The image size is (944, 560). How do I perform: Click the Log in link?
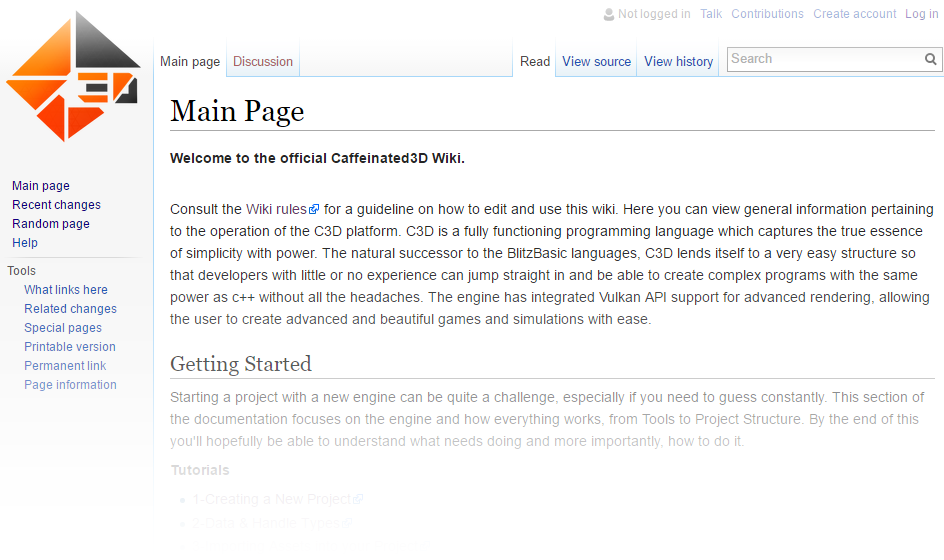click(921, 14)
